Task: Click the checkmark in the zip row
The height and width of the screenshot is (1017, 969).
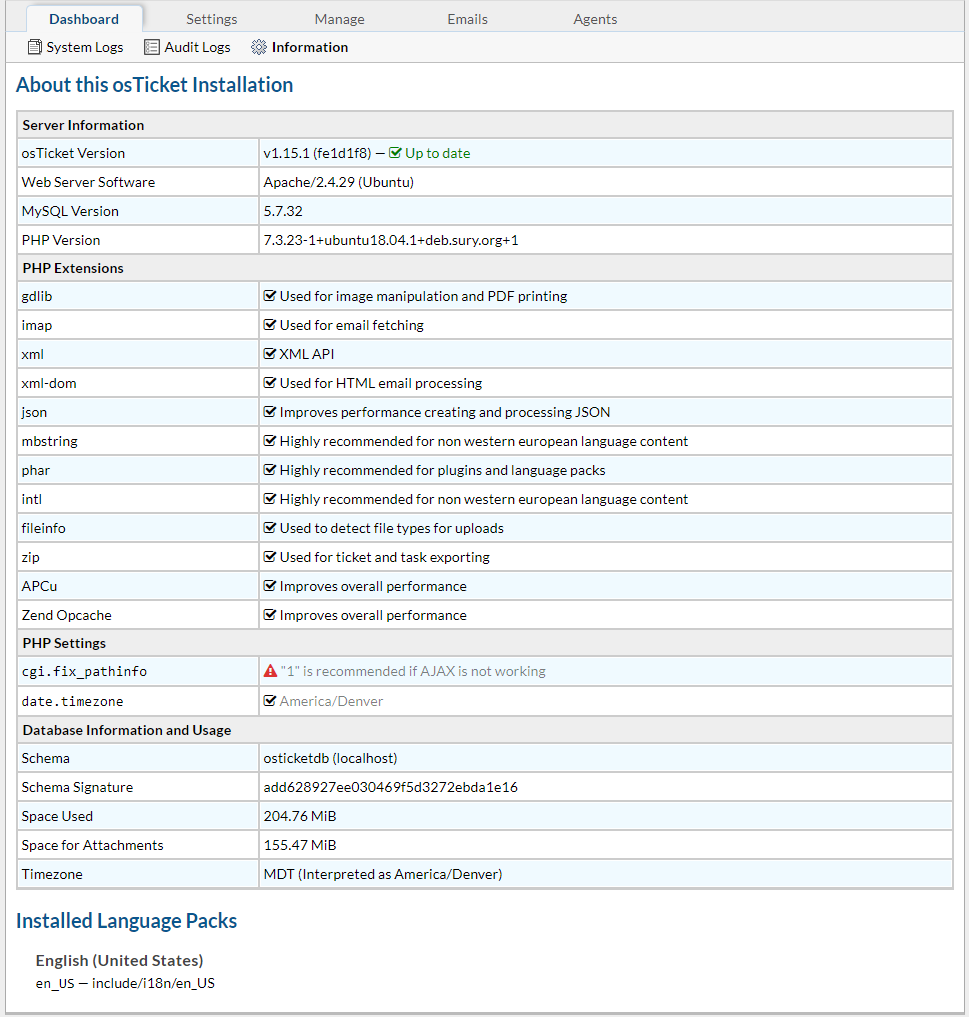Action: pos(270,557)
